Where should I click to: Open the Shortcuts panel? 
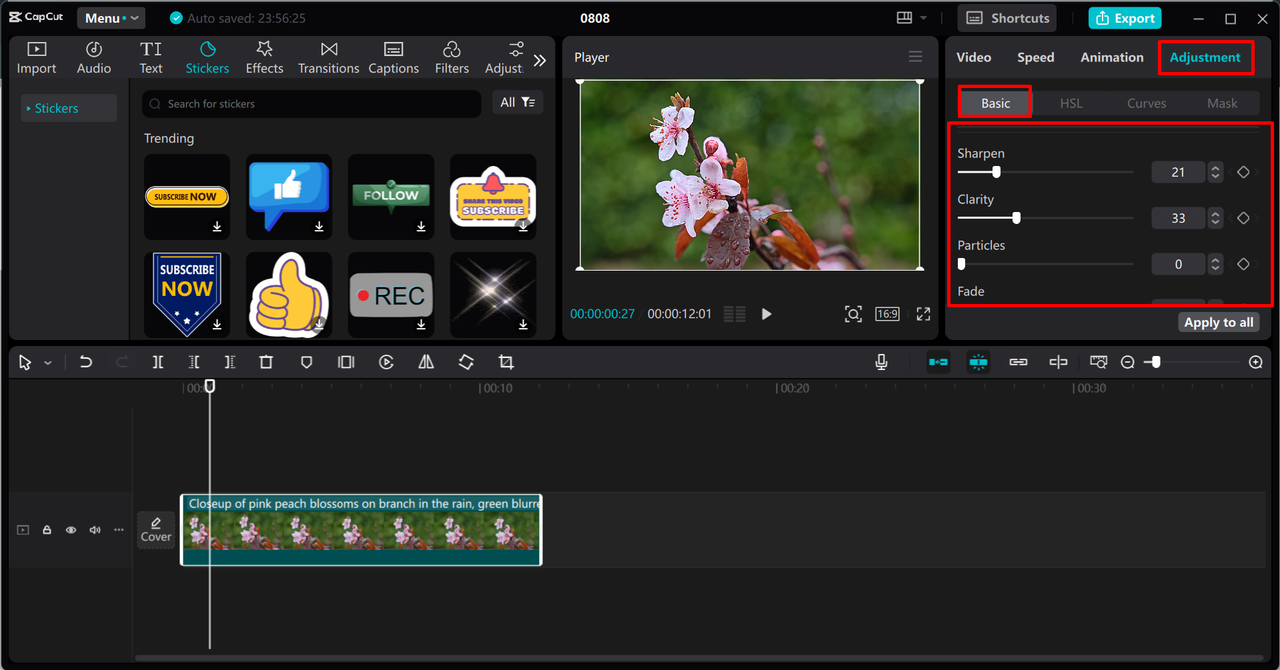(1007, 18)
